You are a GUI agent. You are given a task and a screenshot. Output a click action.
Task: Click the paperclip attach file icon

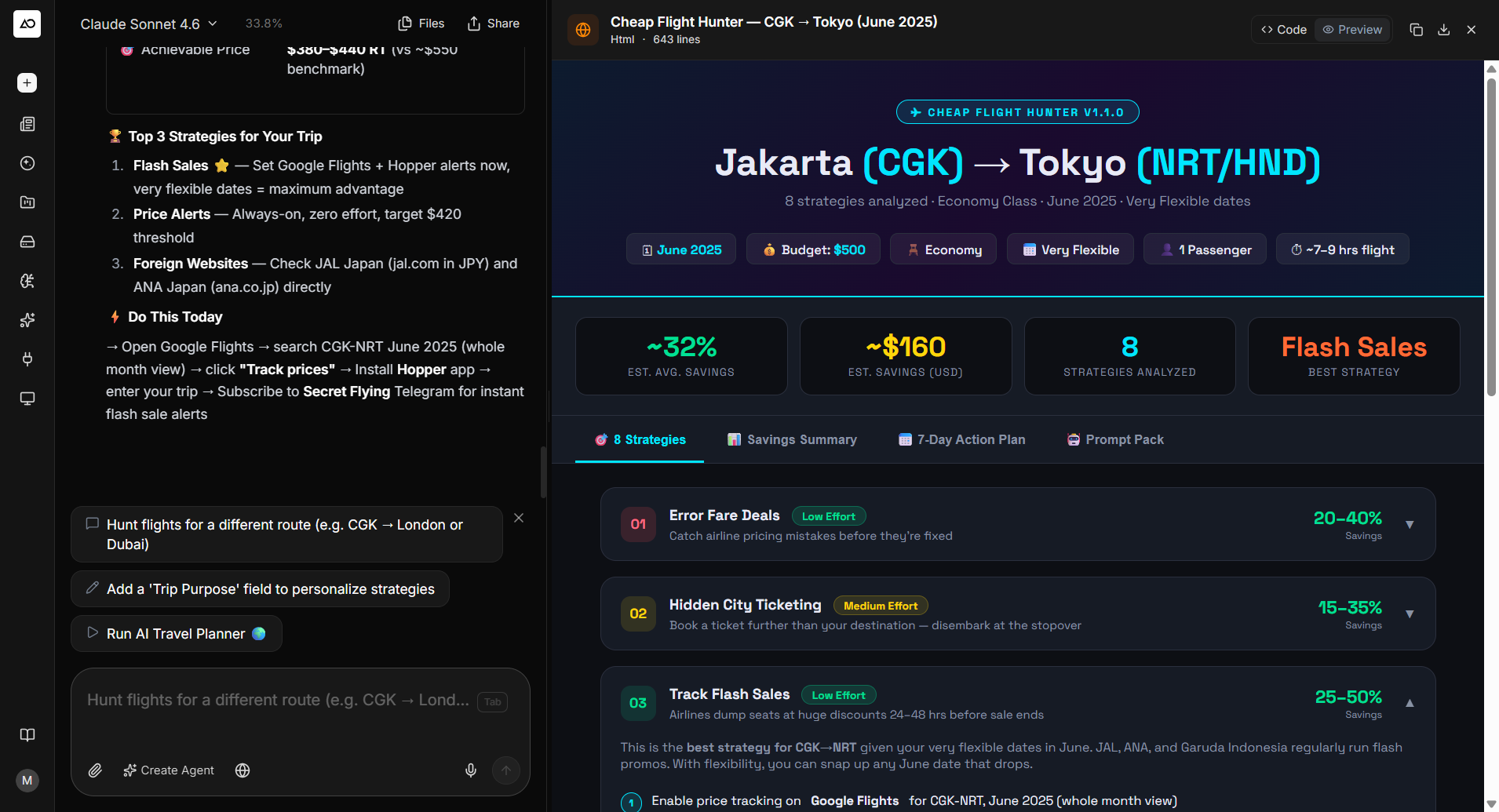click(95, 770)
